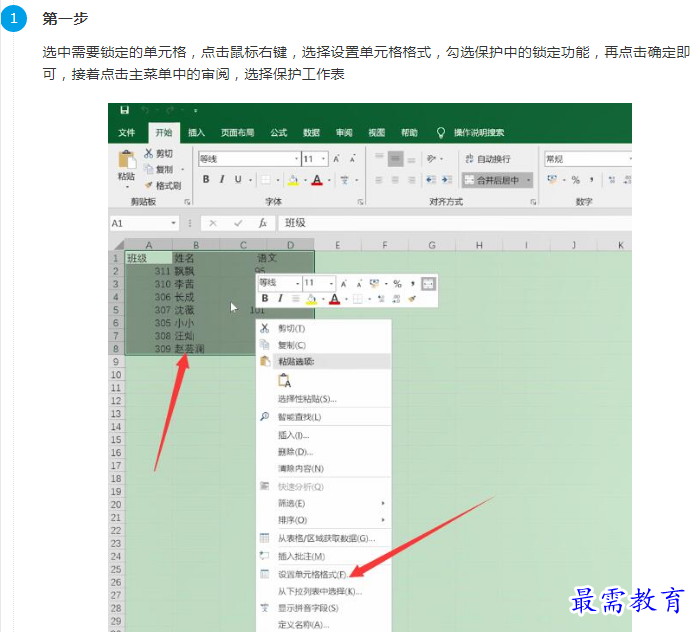The image size is (693, 632).
Task: Open the ribbon font size dropdown
Action: click(x=324, y=159)
